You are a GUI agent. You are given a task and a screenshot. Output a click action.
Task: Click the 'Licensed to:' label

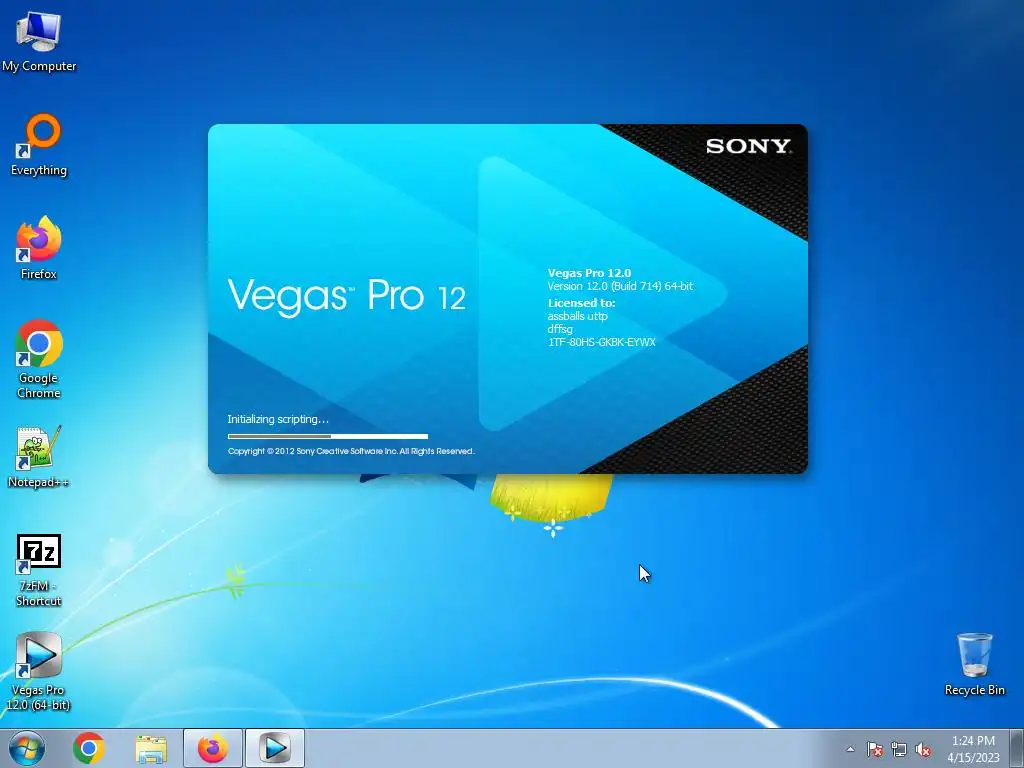point(581,302)
